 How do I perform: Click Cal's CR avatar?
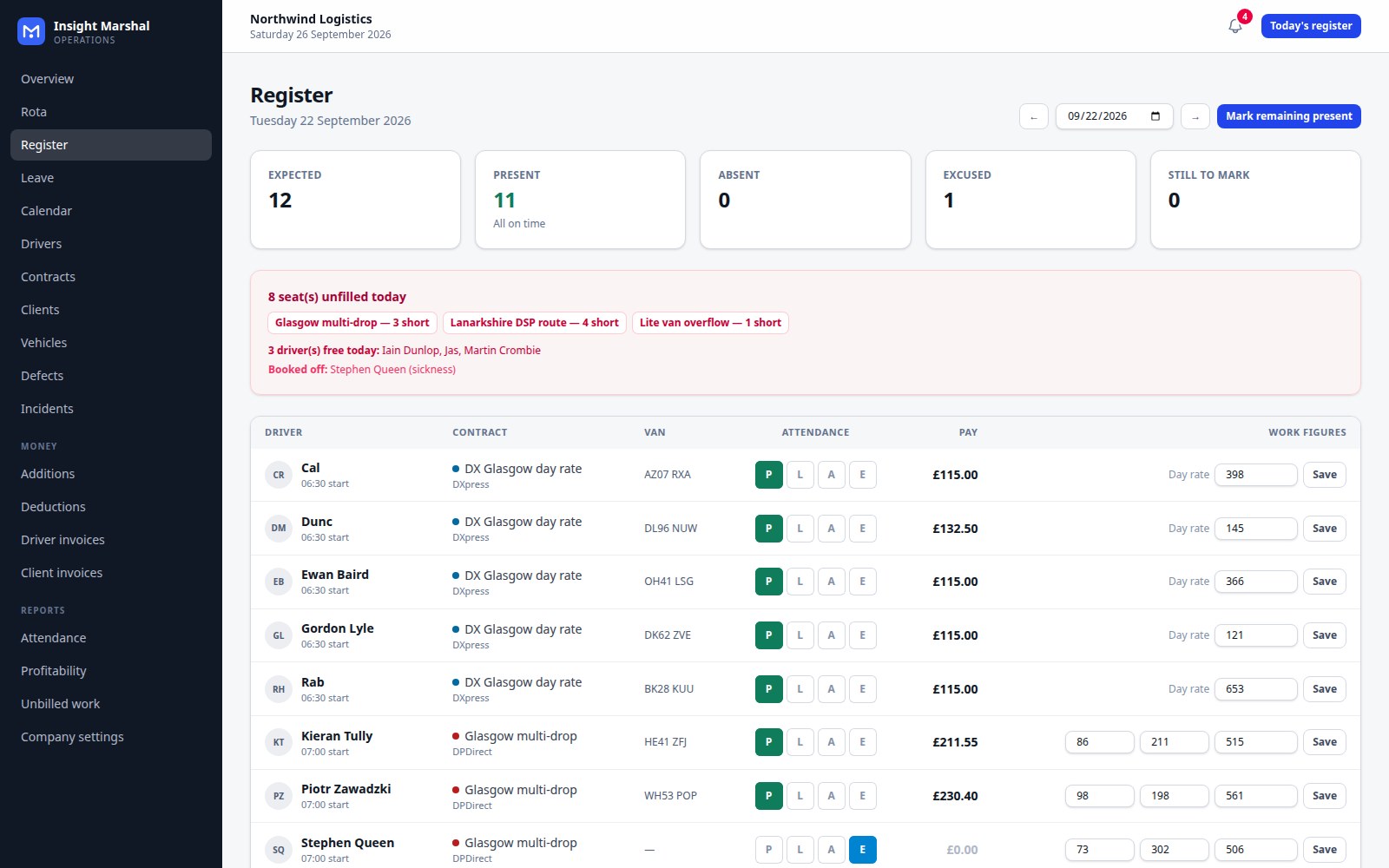pyautogui.click(x=279, y=475)
